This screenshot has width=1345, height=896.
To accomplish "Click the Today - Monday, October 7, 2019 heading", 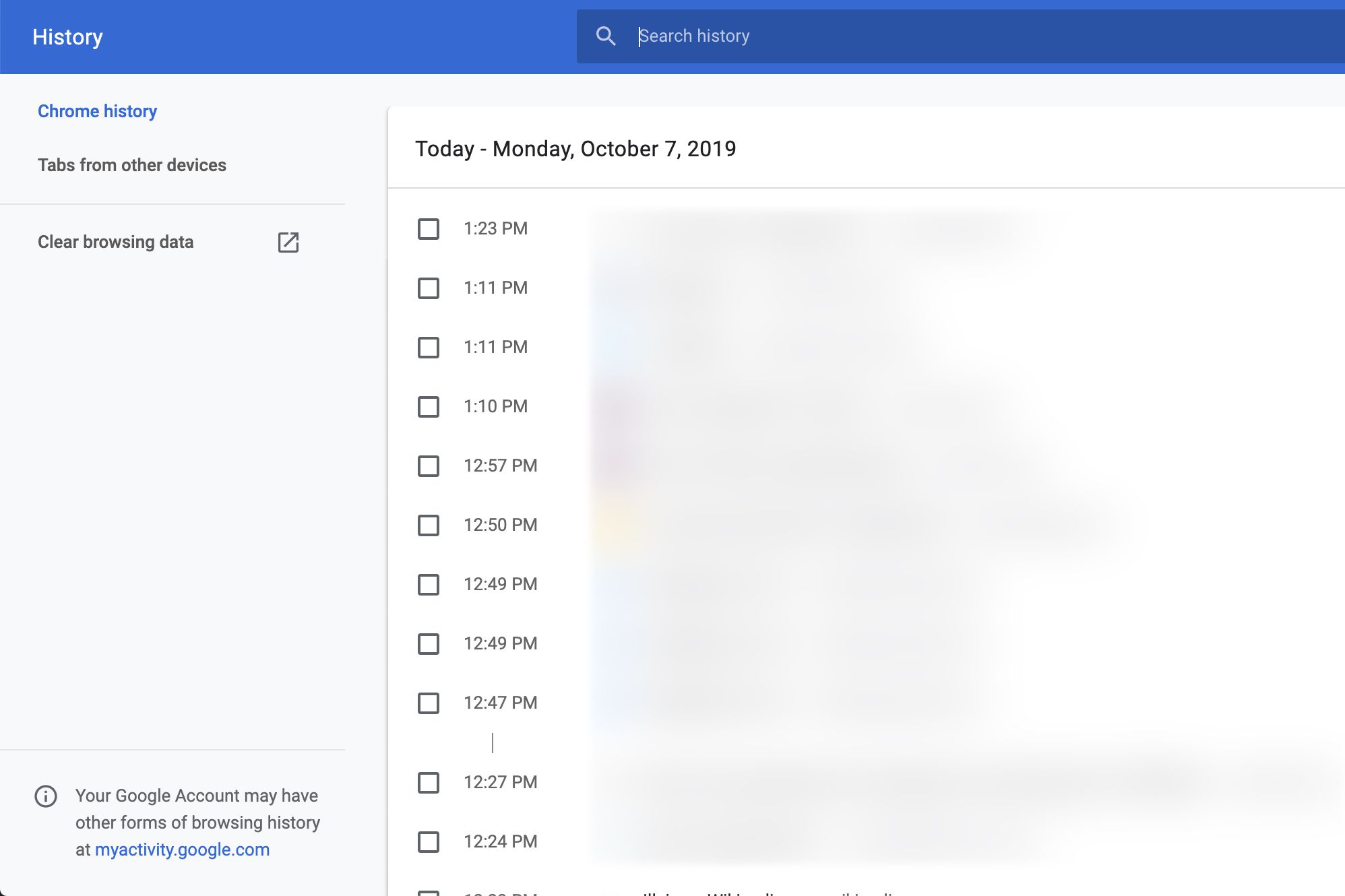I will coord(575,149).
